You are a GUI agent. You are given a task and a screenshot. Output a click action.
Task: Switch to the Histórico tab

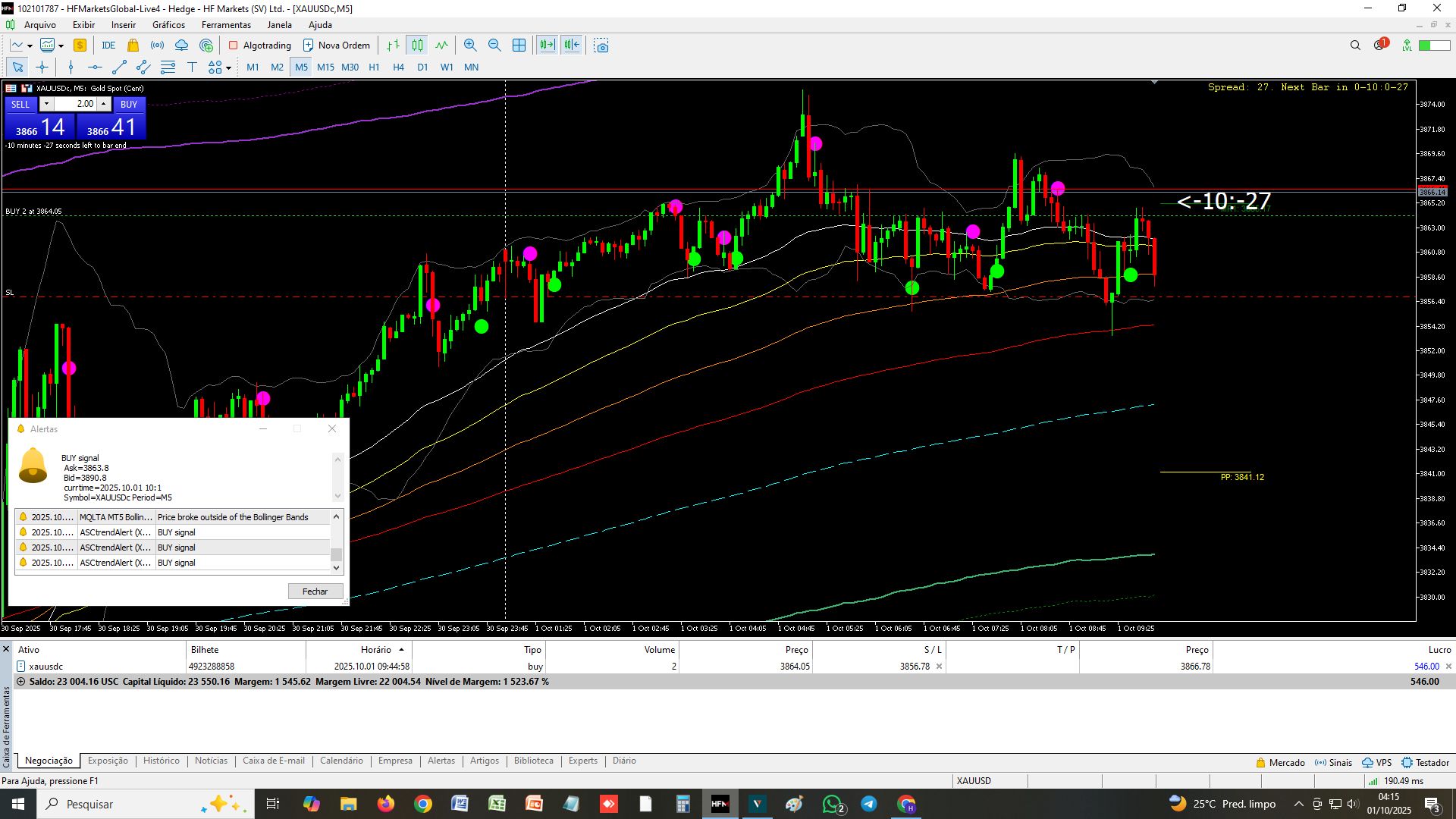161,761
